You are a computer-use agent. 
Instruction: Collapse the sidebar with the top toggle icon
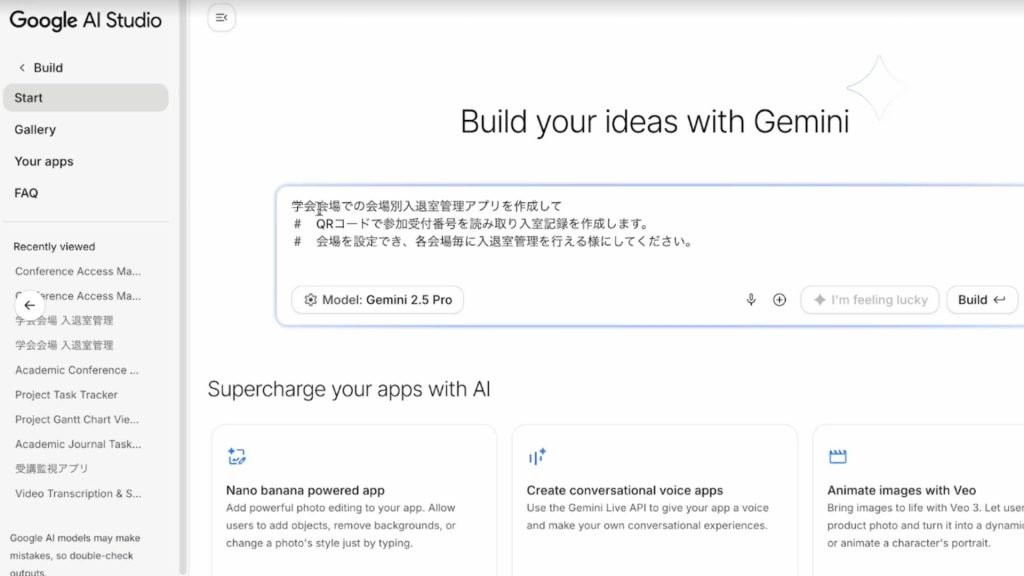tap(221, 17)
